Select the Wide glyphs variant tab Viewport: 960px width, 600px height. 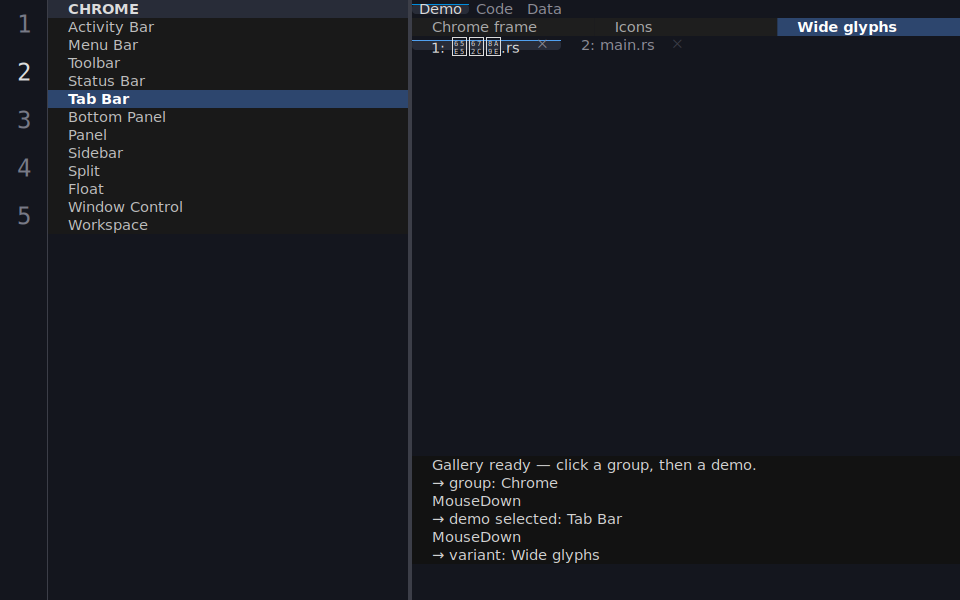(x=868, y=27)
